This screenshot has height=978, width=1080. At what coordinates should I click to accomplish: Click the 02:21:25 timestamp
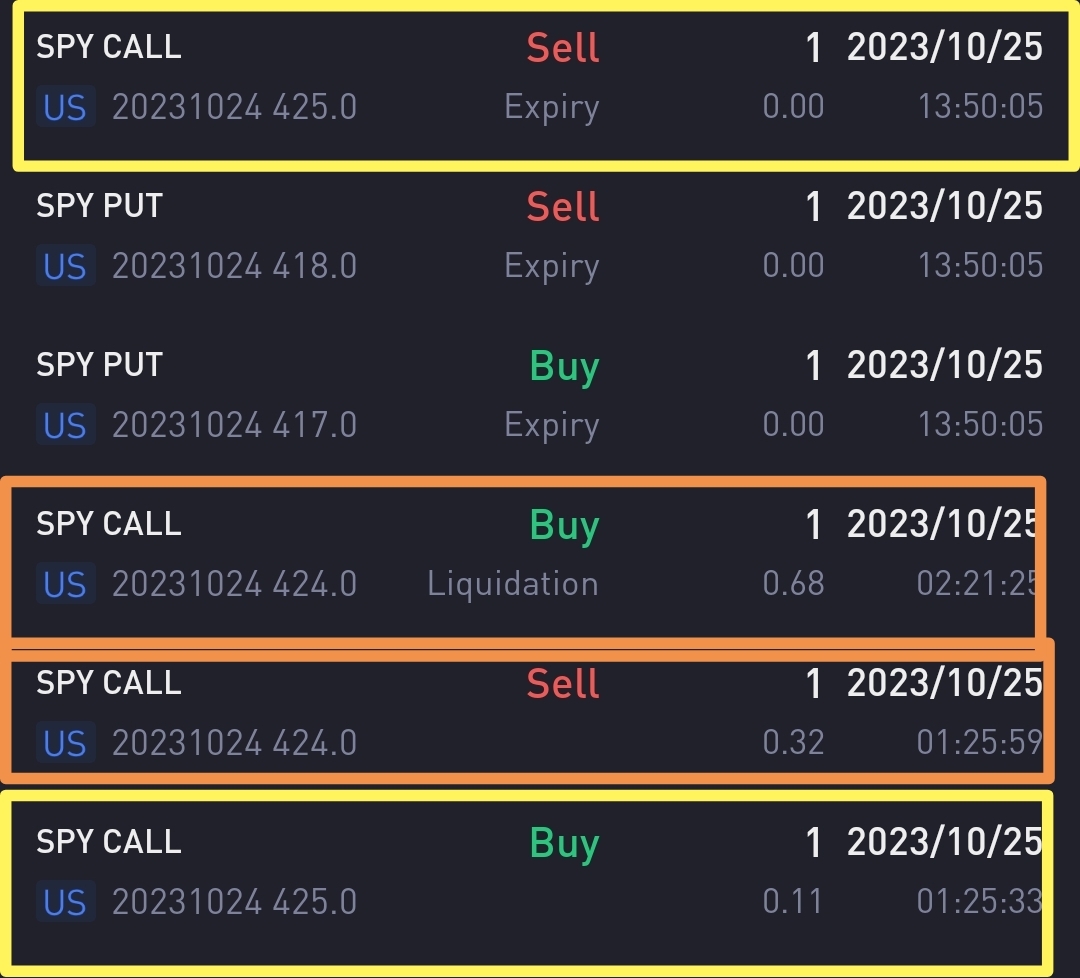click(978, 584)
